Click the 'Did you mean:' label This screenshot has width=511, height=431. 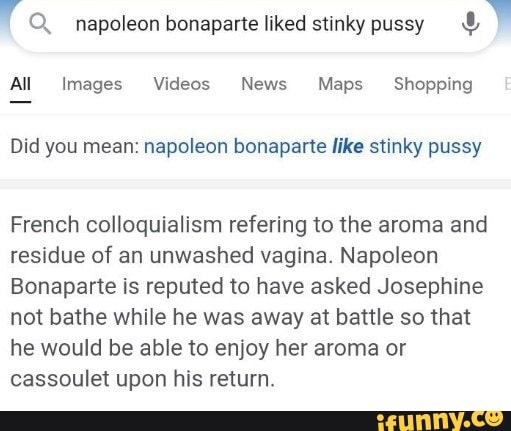click(x=74, y=147)
